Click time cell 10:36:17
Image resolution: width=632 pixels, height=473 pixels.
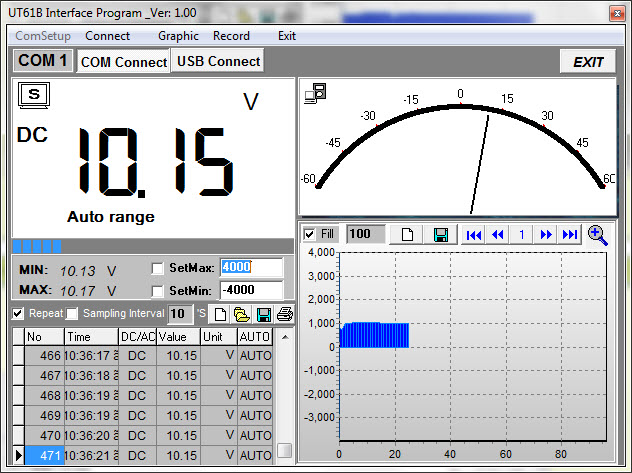pyautogui.click(x=91, y=356)
